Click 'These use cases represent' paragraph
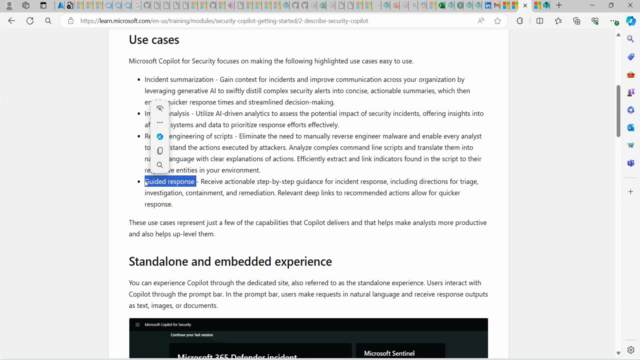The width and height of the screenshot is (640, 360). pyautogui.click(x=308, y=228)
